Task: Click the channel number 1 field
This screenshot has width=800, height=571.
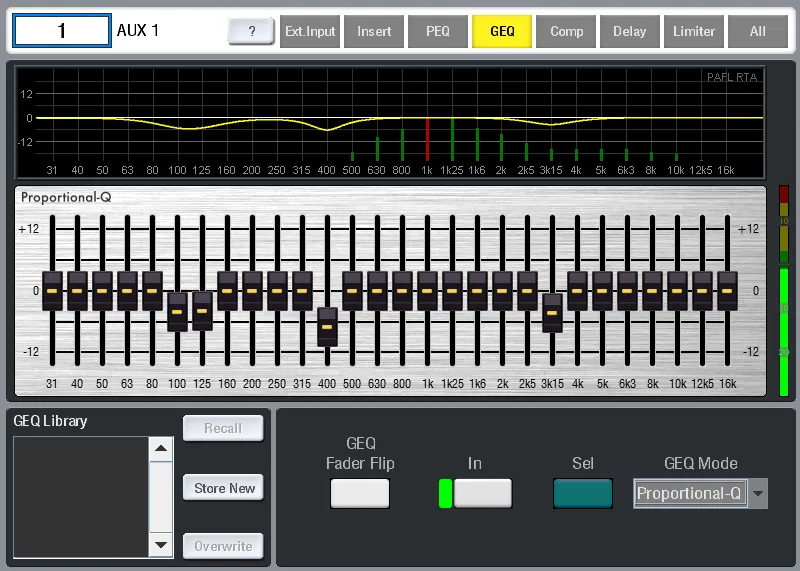Action: [62, 31]
